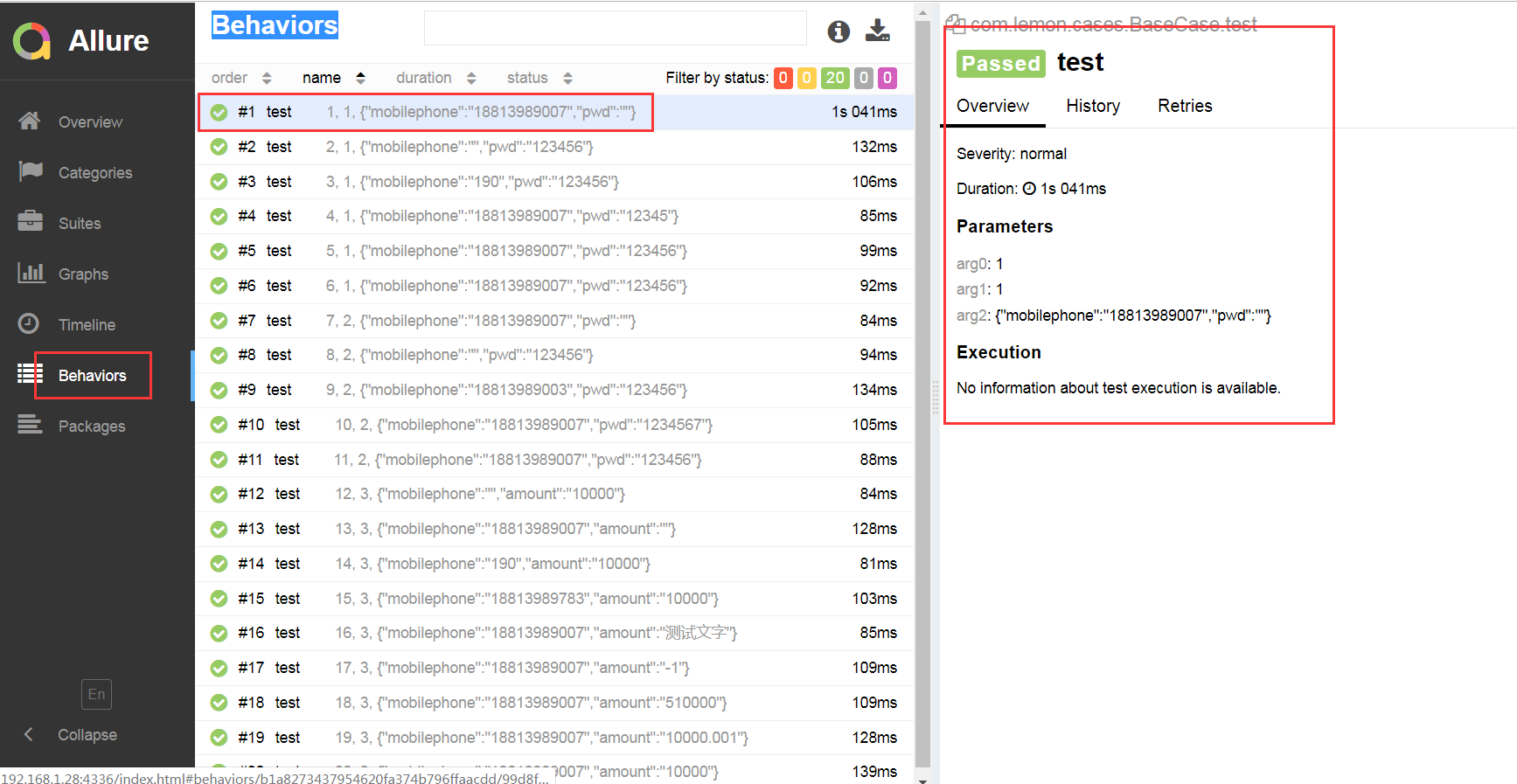Download the behaviors CSV via download icon
The height and width of the screenshot is (784, 1517).
pyautogui.click(x=877, y=31)
